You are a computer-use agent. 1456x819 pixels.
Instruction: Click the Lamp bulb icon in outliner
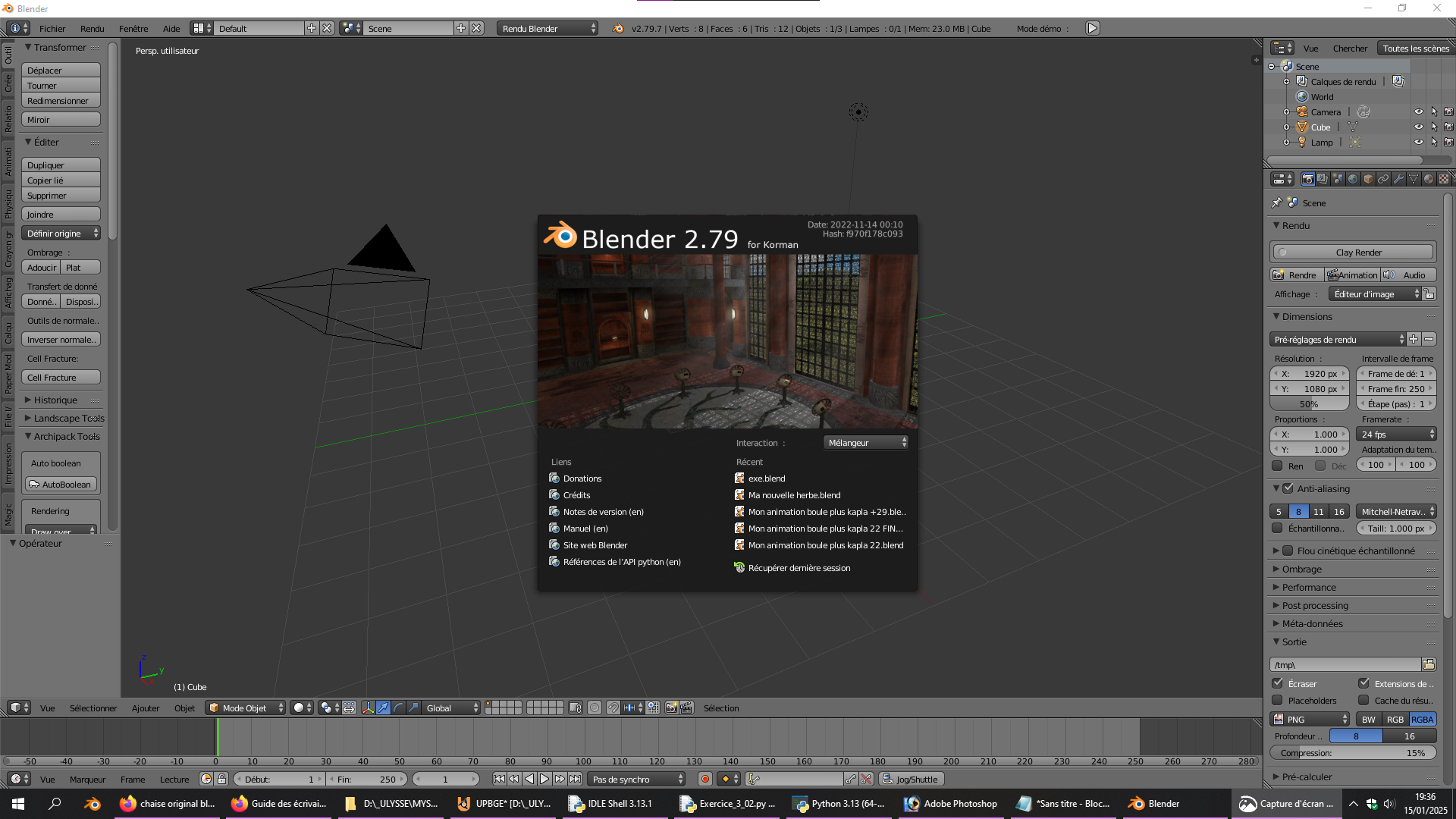[x=1302, y=142]
